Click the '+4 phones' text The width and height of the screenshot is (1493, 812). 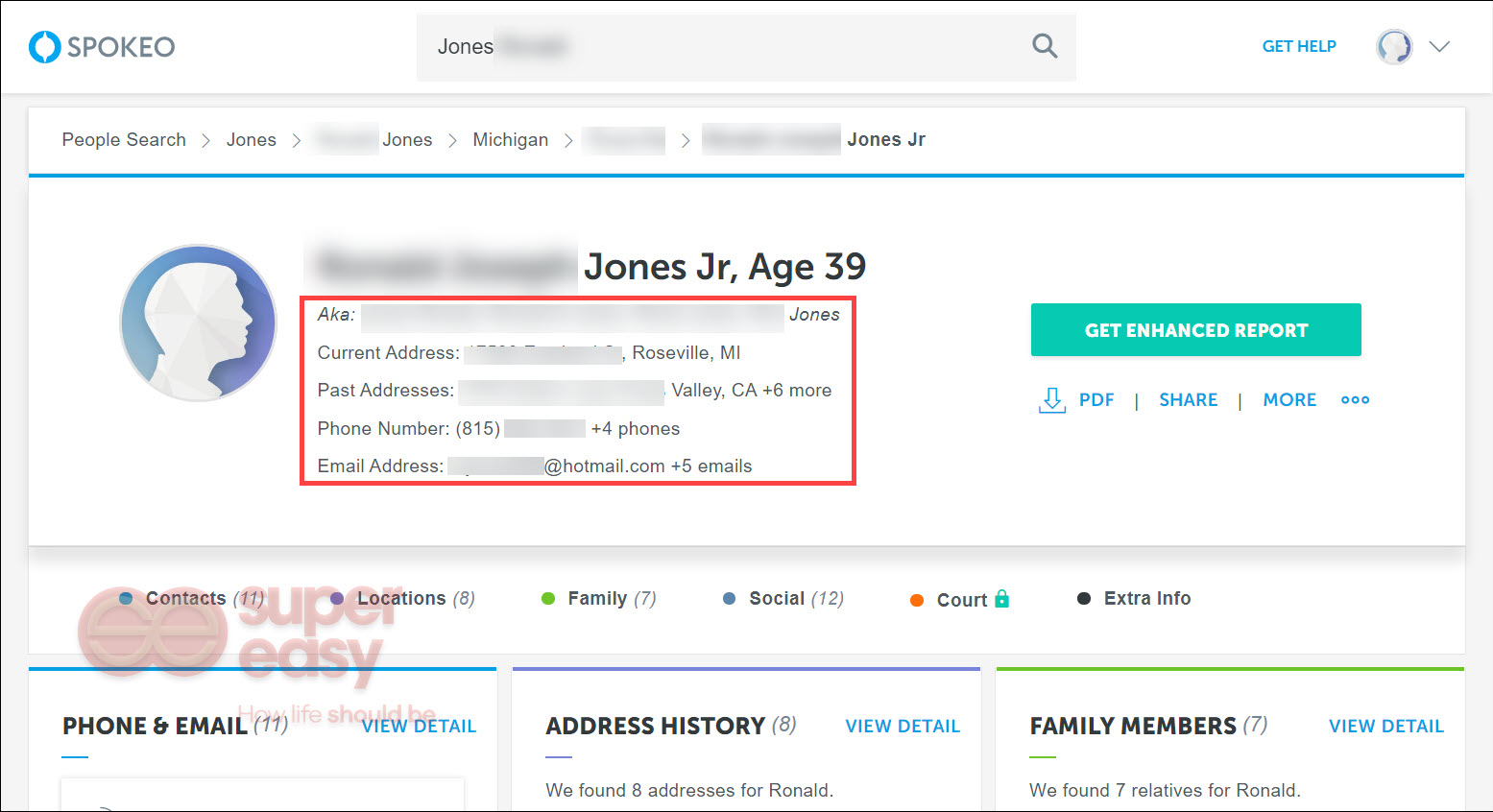[x=636, y=429]
